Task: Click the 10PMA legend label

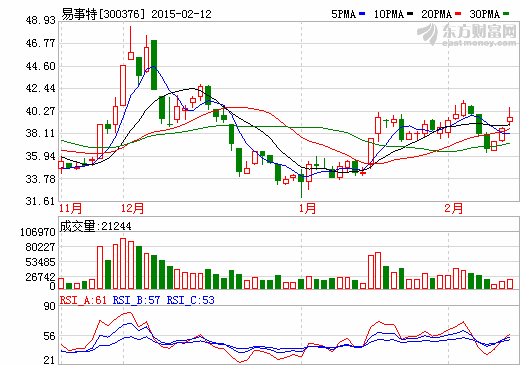Action: (x=389, y=14)
